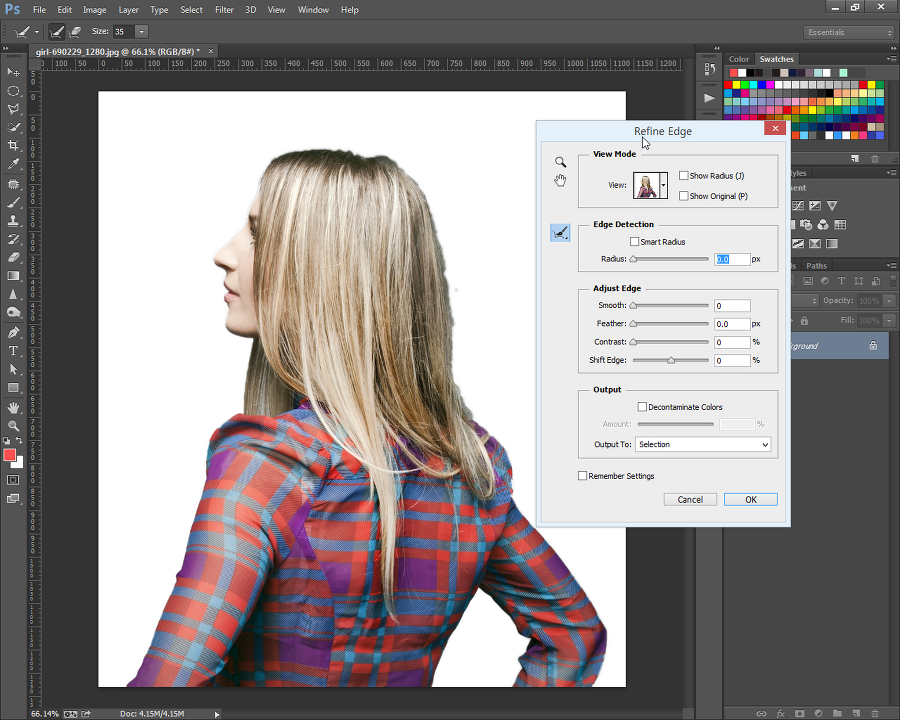Viewport: 900px width, 720px height.
Task: Select the Refine Radius brush tool in dialog
Action: click(560, 233)
